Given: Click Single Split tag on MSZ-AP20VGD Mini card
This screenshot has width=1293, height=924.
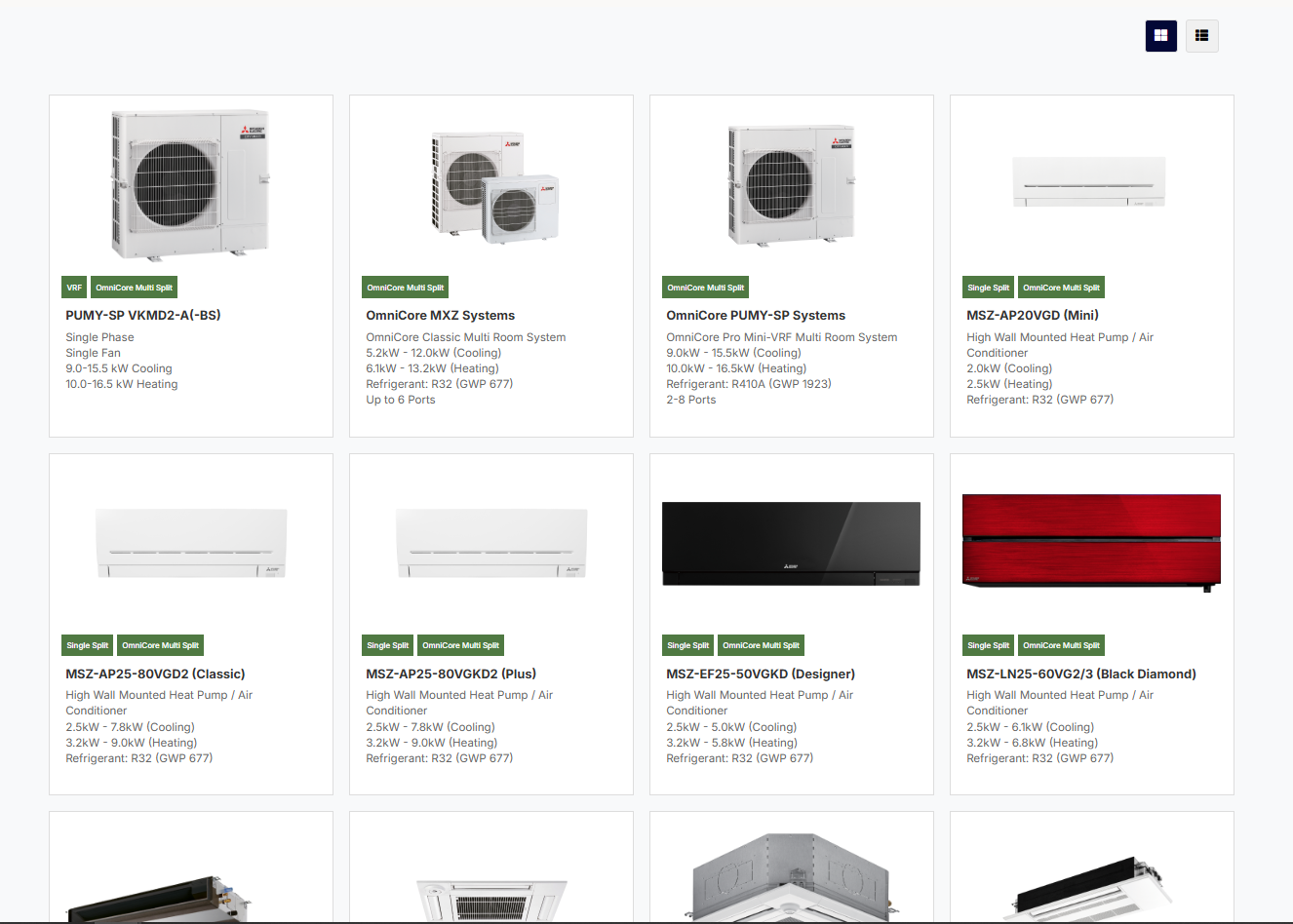Looking at the screenshot, I should pos(988,288).
